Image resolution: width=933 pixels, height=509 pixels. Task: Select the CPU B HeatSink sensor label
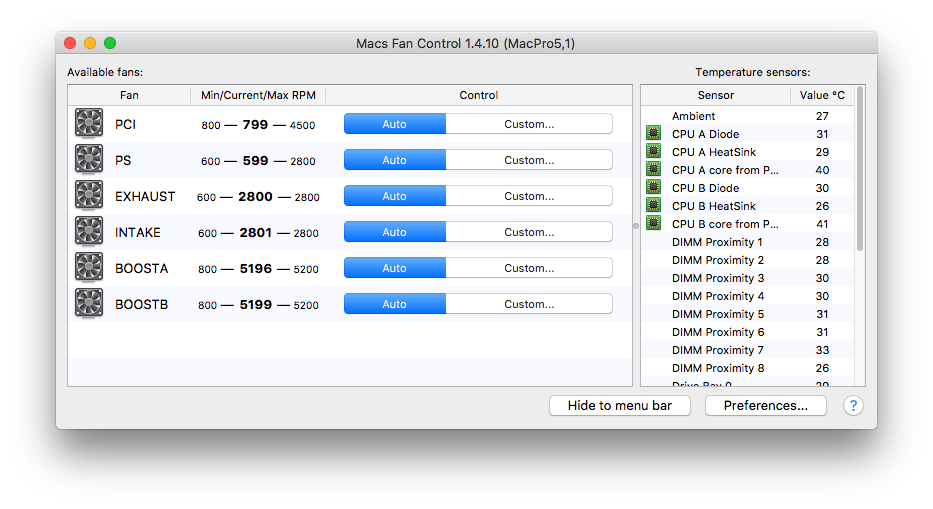click(713, 206)
